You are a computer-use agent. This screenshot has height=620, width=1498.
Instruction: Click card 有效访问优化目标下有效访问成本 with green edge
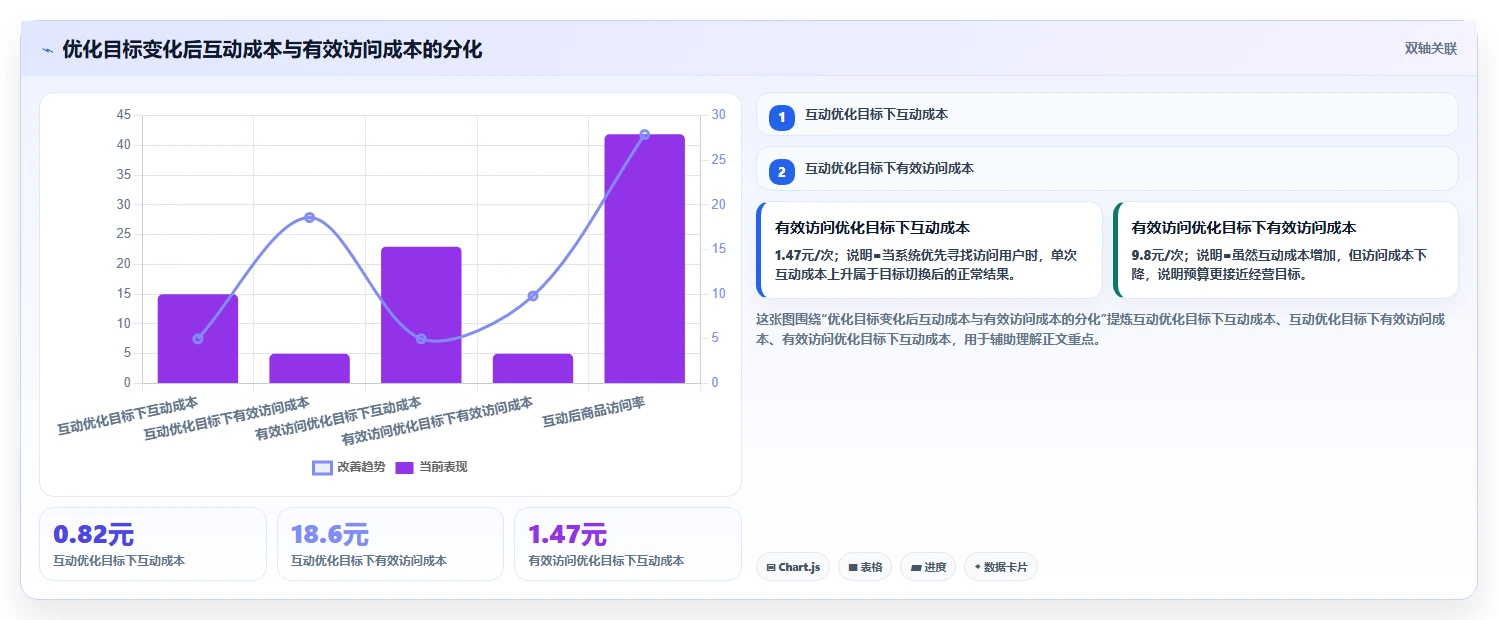pos(1285,250)
